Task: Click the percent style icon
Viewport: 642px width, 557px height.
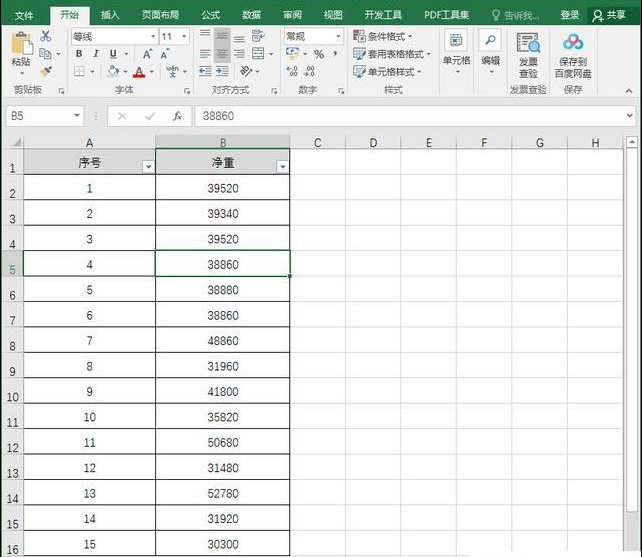Action: (x=318, y=54)
